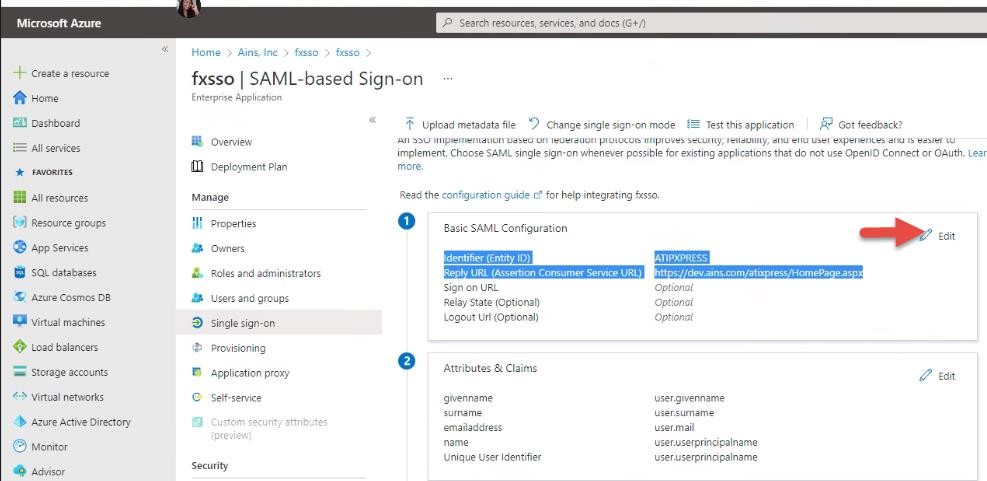Click Unique User Identifier label
This screenshot has height=481, width=987.
point(492,457)
